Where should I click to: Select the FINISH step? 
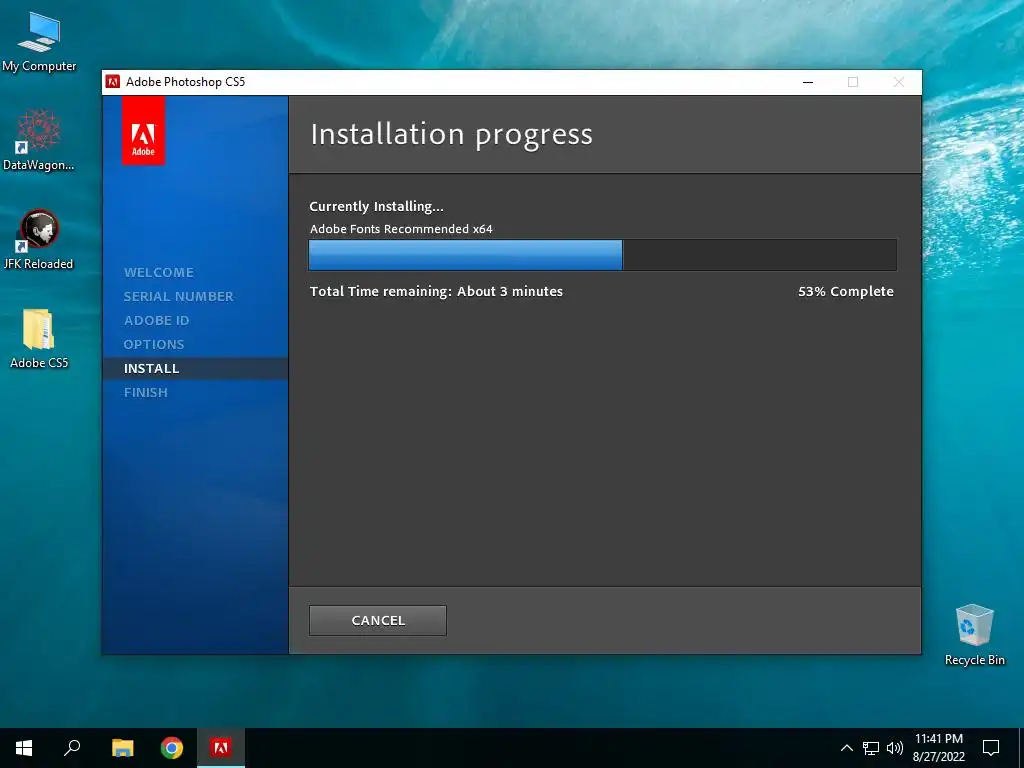(146, 392)
